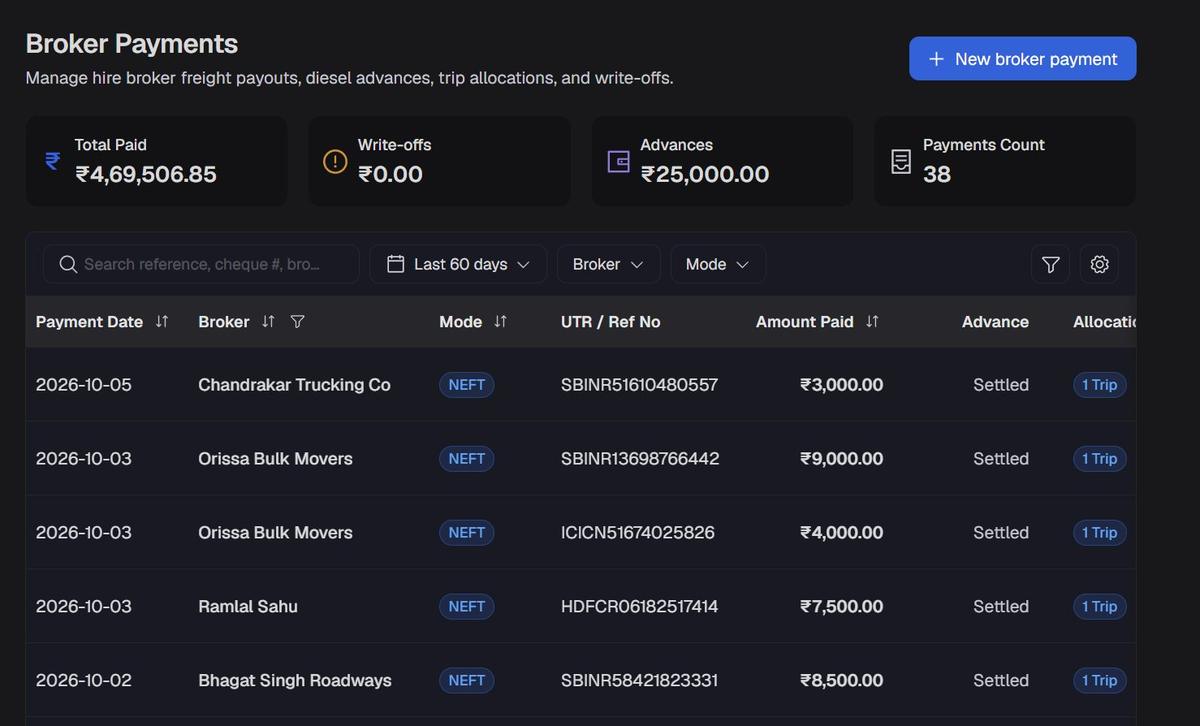The image size is (1200, 726).
Task: Click Orissa Bulk Movers in the ₹4,000.00 row
Action: pos(275,533)
